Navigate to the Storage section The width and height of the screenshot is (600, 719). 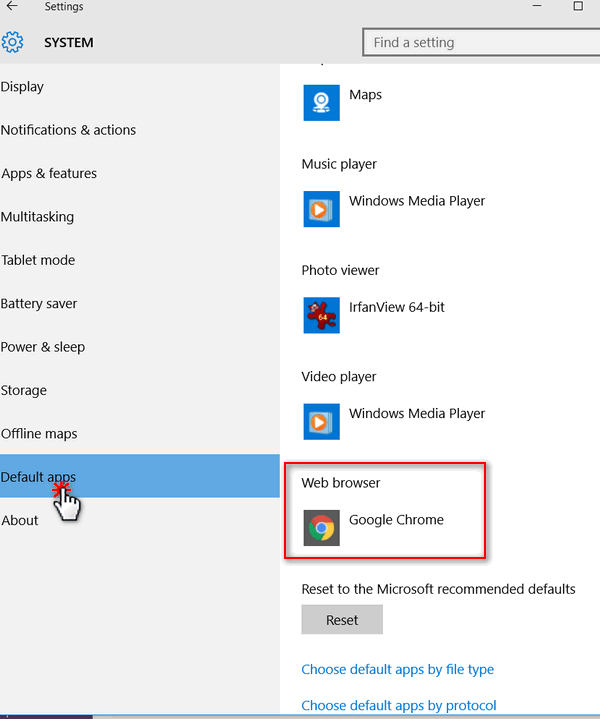(24, 391)
